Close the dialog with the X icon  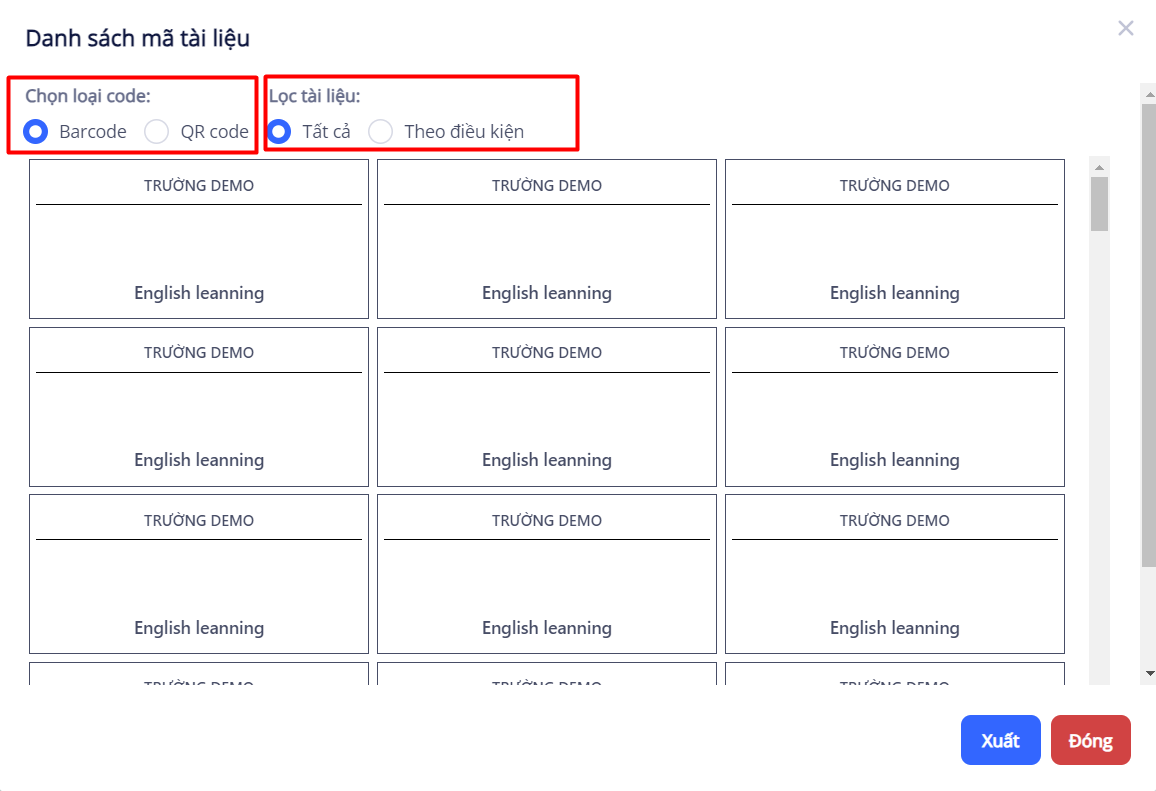tap(1126, 28)
